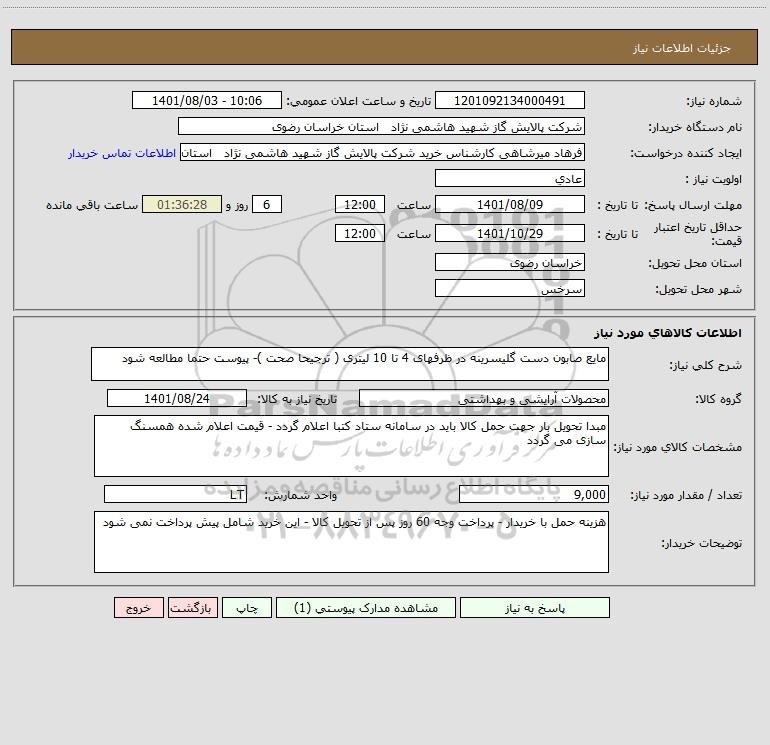Click the جزئیات اطلاعات نیاز header title
The width and height of the screenshot is (770, 745).
pyautogui.click(x=681, y=48)
